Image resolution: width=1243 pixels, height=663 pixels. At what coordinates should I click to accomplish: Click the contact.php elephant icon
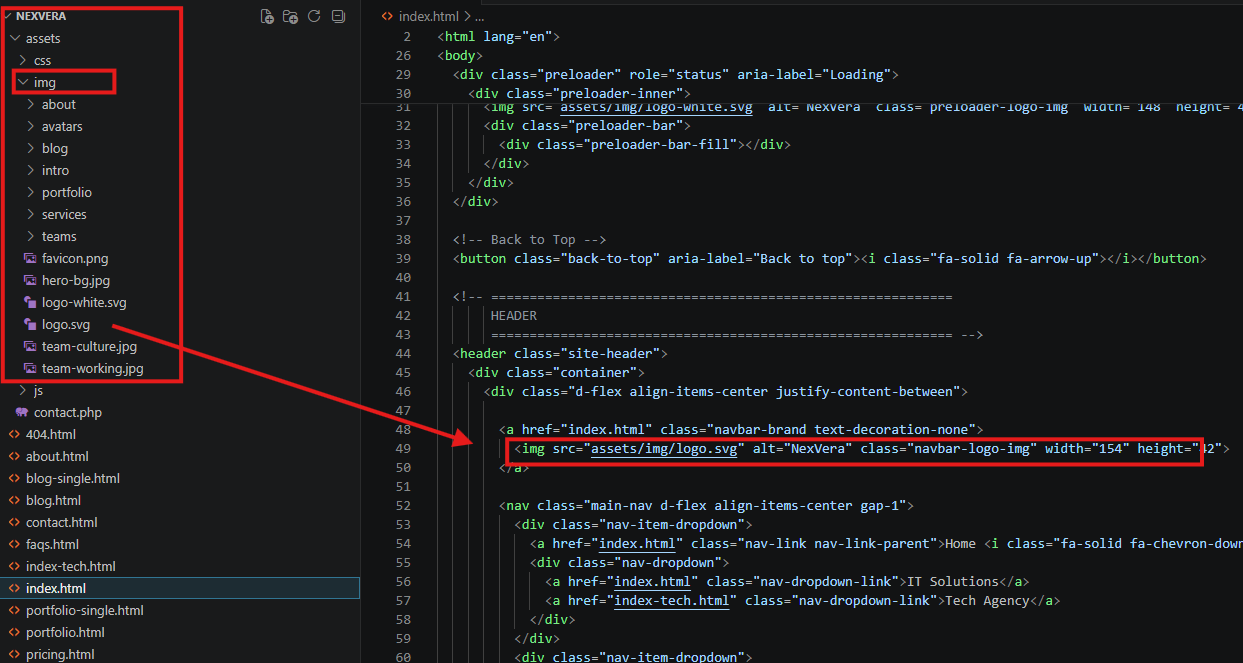click(x=22, y=412)
